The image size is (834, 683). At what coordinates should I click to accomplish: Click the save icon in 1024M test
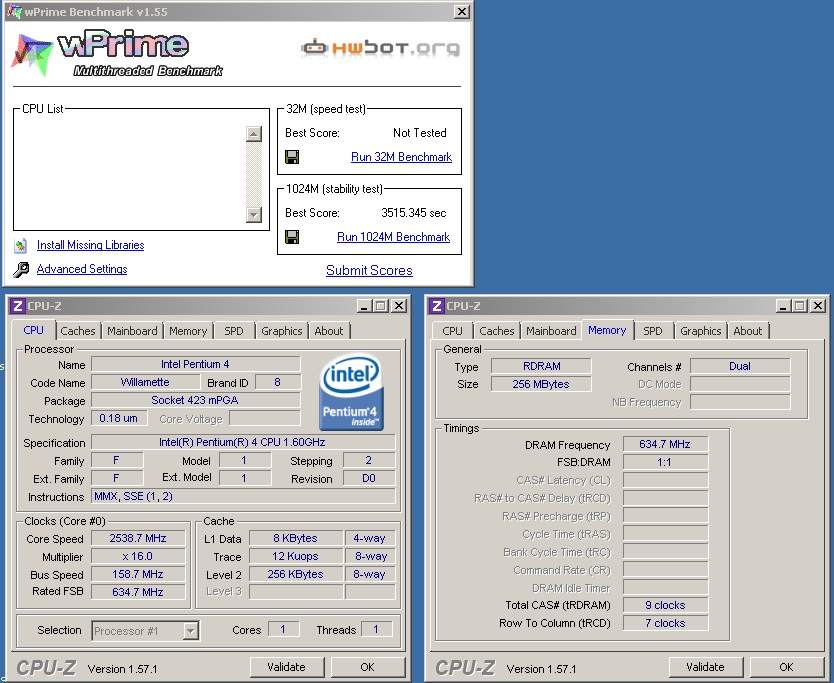pos(292,237)
